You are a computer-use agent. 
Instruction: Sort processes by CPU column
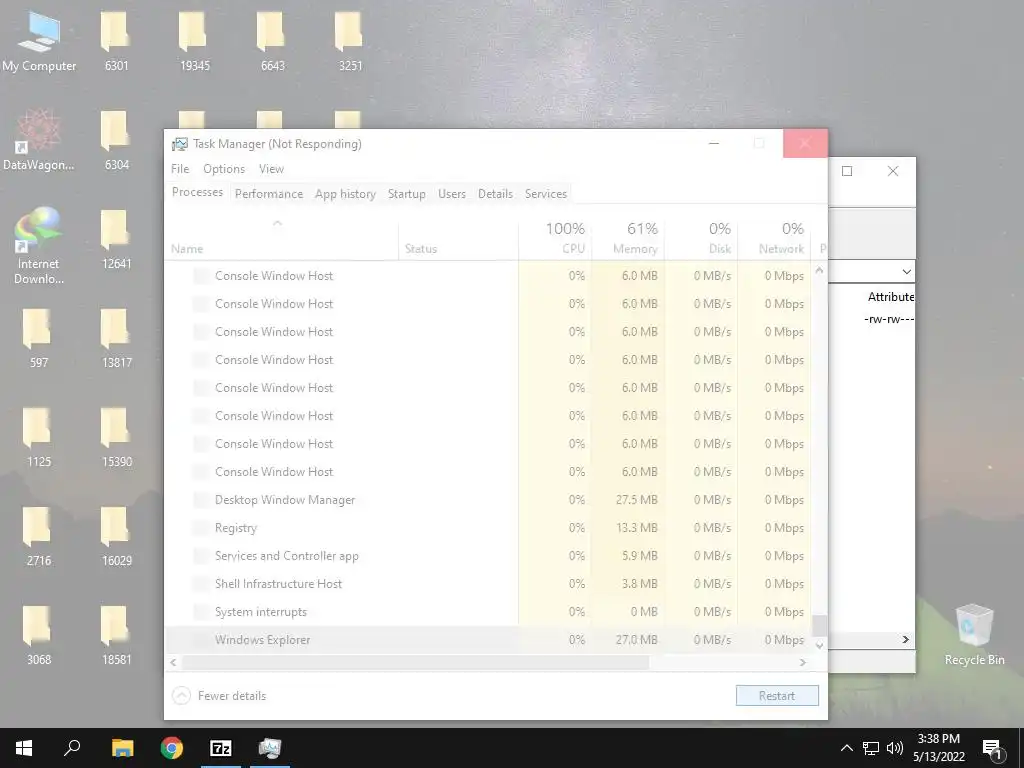click(x=555, y=240)
